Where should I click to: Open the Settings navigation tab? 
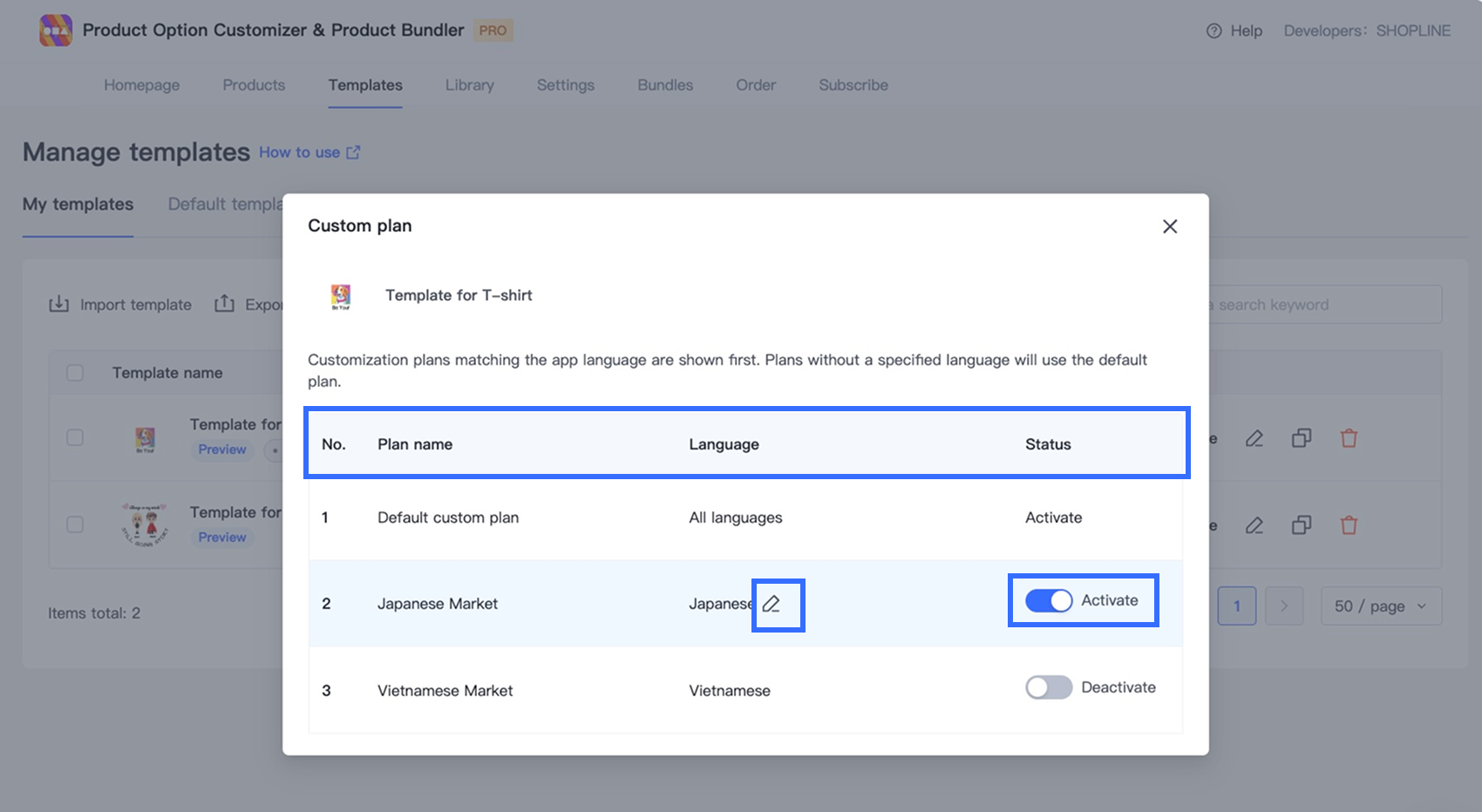(x=565, y=85)
